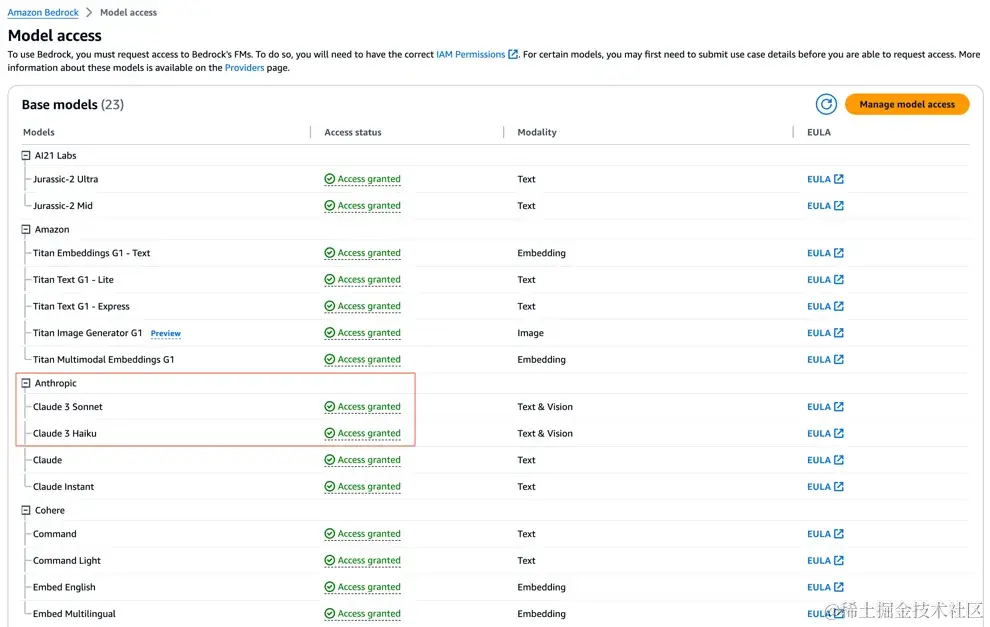Select the Command Light model name
Viewport: 990px width, 627px height.
point(67,561)
